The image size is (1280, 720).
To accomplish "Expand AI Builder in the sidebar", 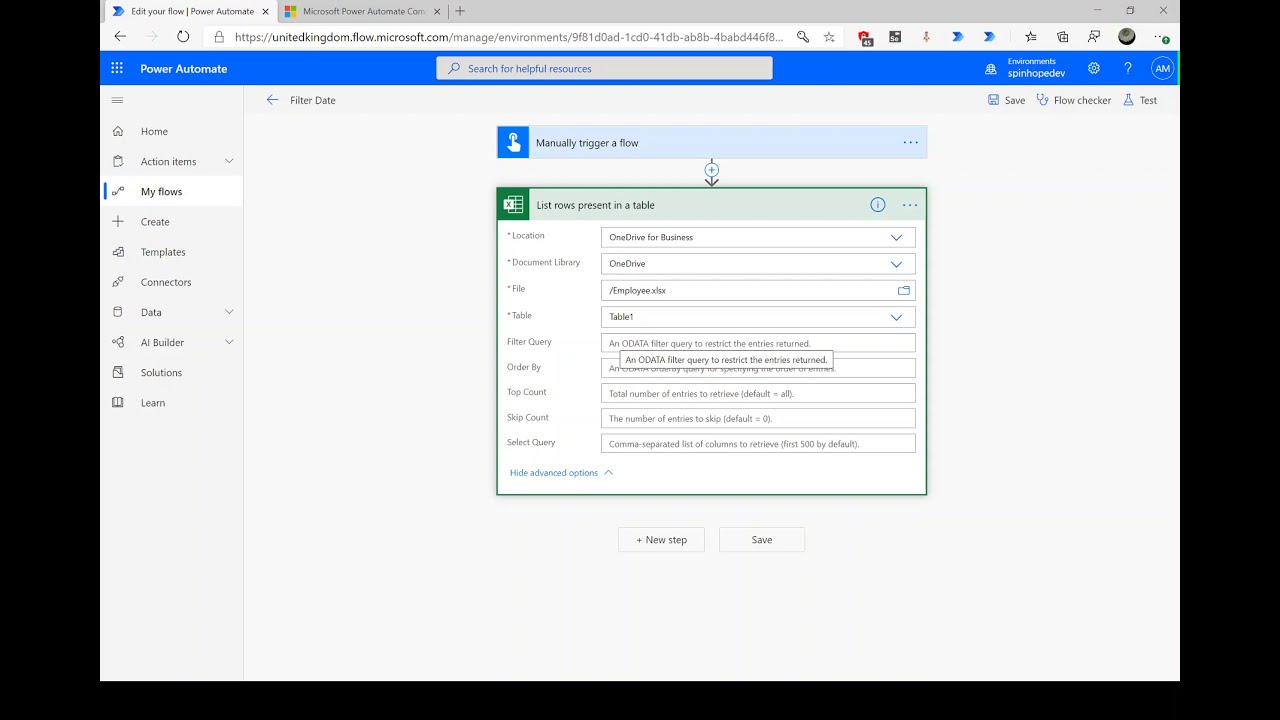I will click(229, 342).
